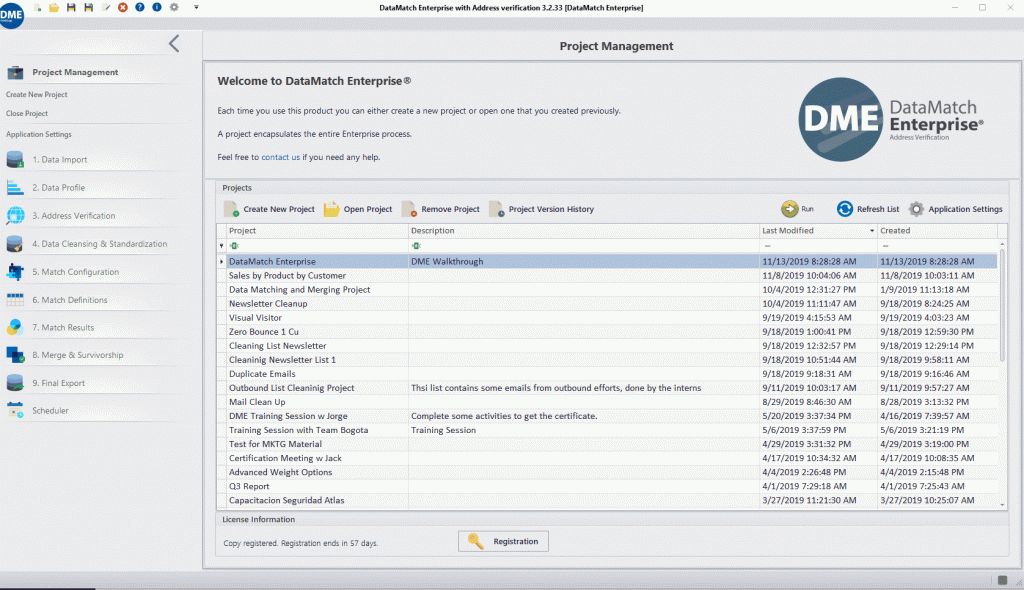Screen dimensions: 1024x590
Task: Open the Project column filter operator
Action: coord(234,246)
